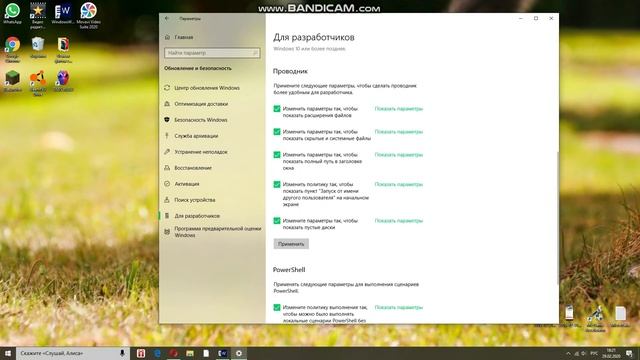This screenshot has height=360, width=640.
Task: Open Google Chrome desktop shortcut
Action: point(12,50)
